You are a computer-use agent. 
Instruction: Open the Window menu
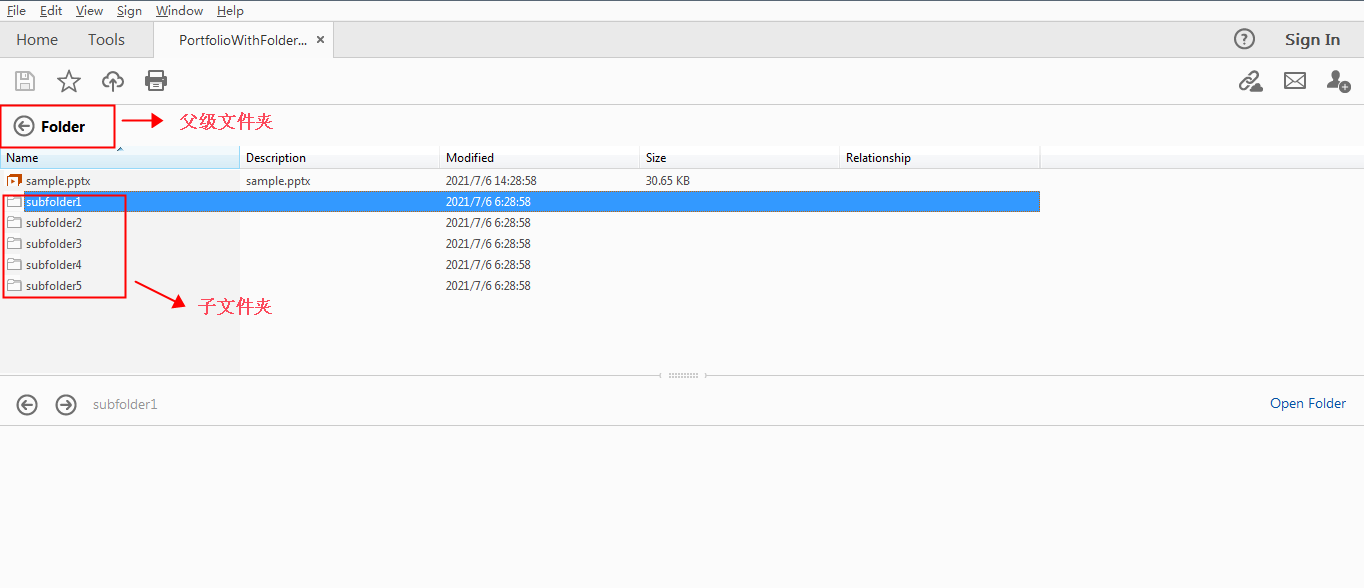point(179,11)
